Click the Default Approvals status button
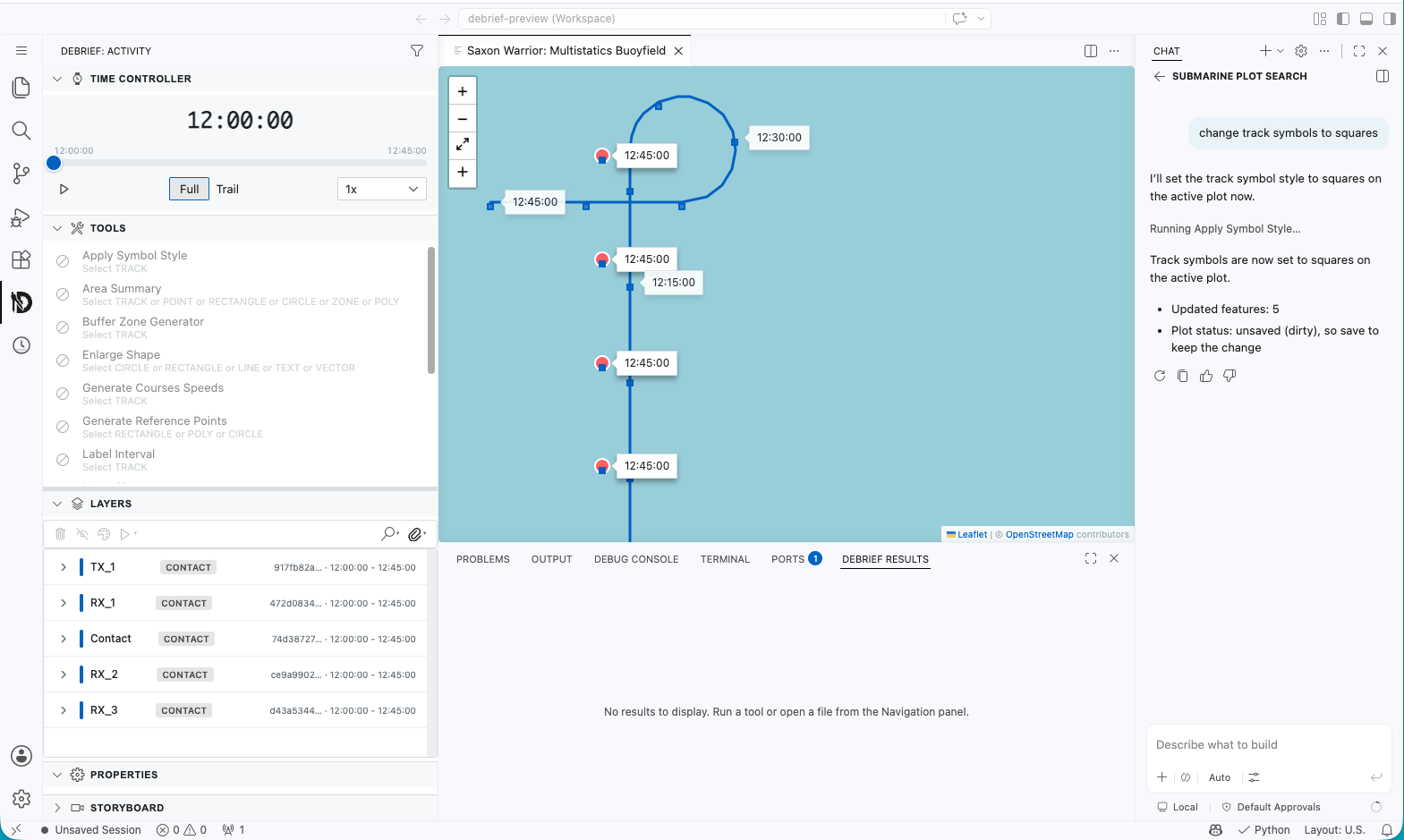The image size is (1404, 840). (1271, 807)
